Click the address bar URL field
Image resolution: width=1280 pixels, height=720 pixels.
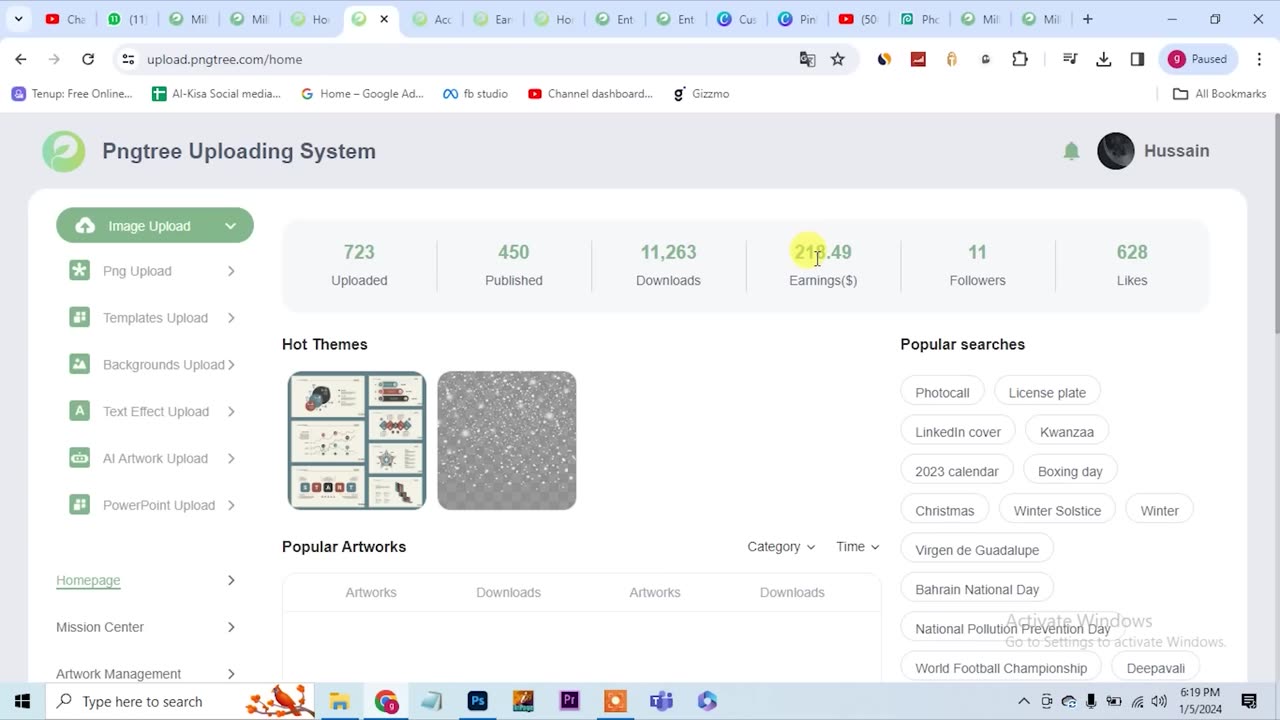pos(460,59)
